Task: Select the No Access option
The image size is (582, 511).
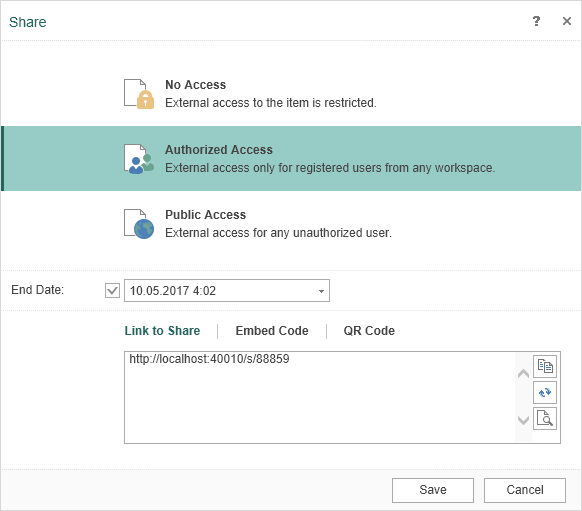Action: [291, 94]
